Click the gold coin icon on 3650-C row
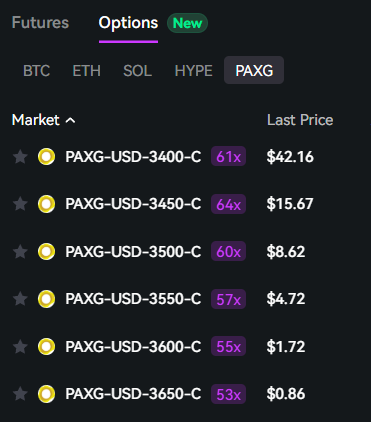This screenshot has width=371, height=422. (46, 394)
